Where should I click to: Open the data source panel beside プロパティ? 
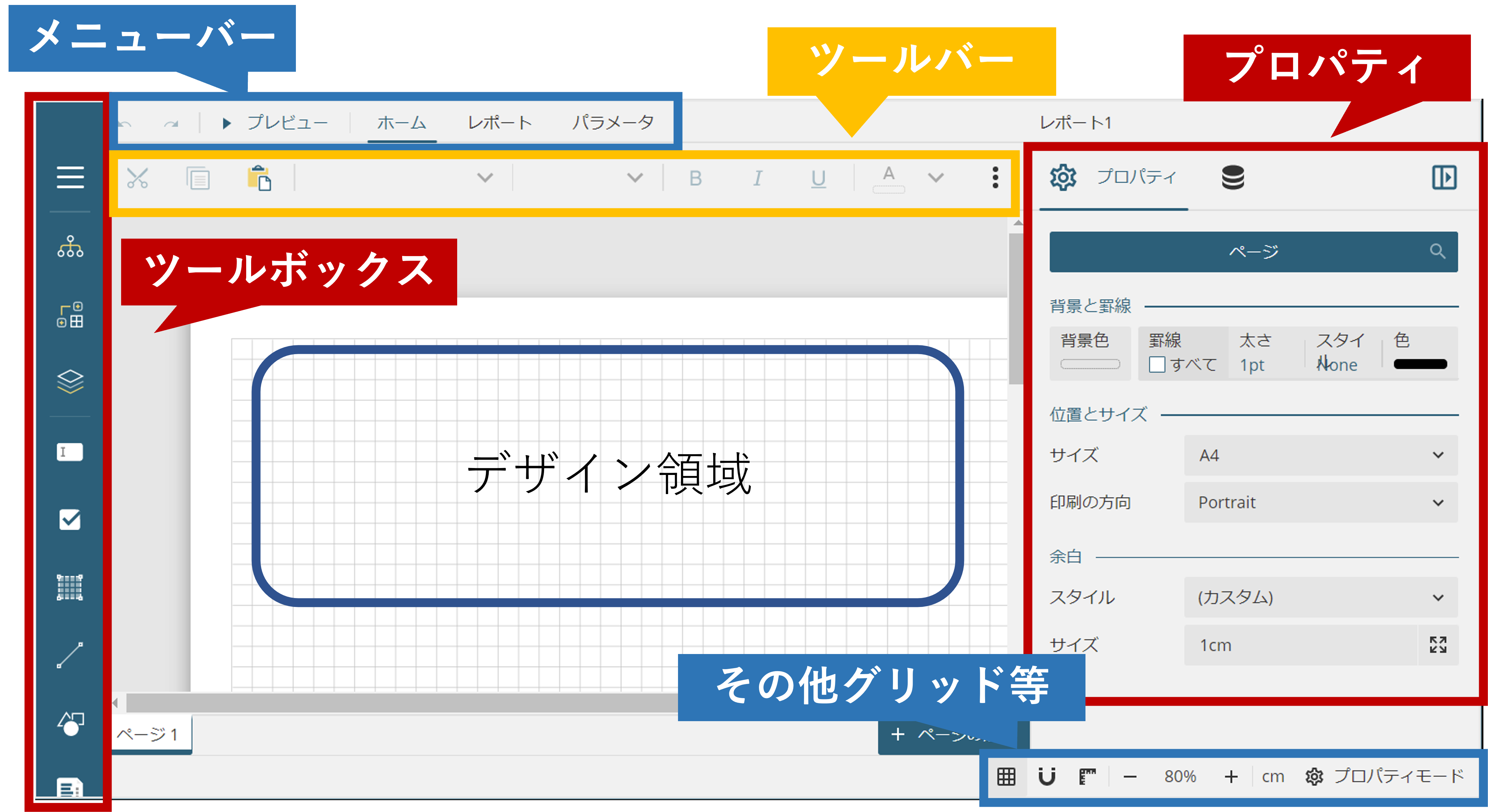[x=1233, y=178]
